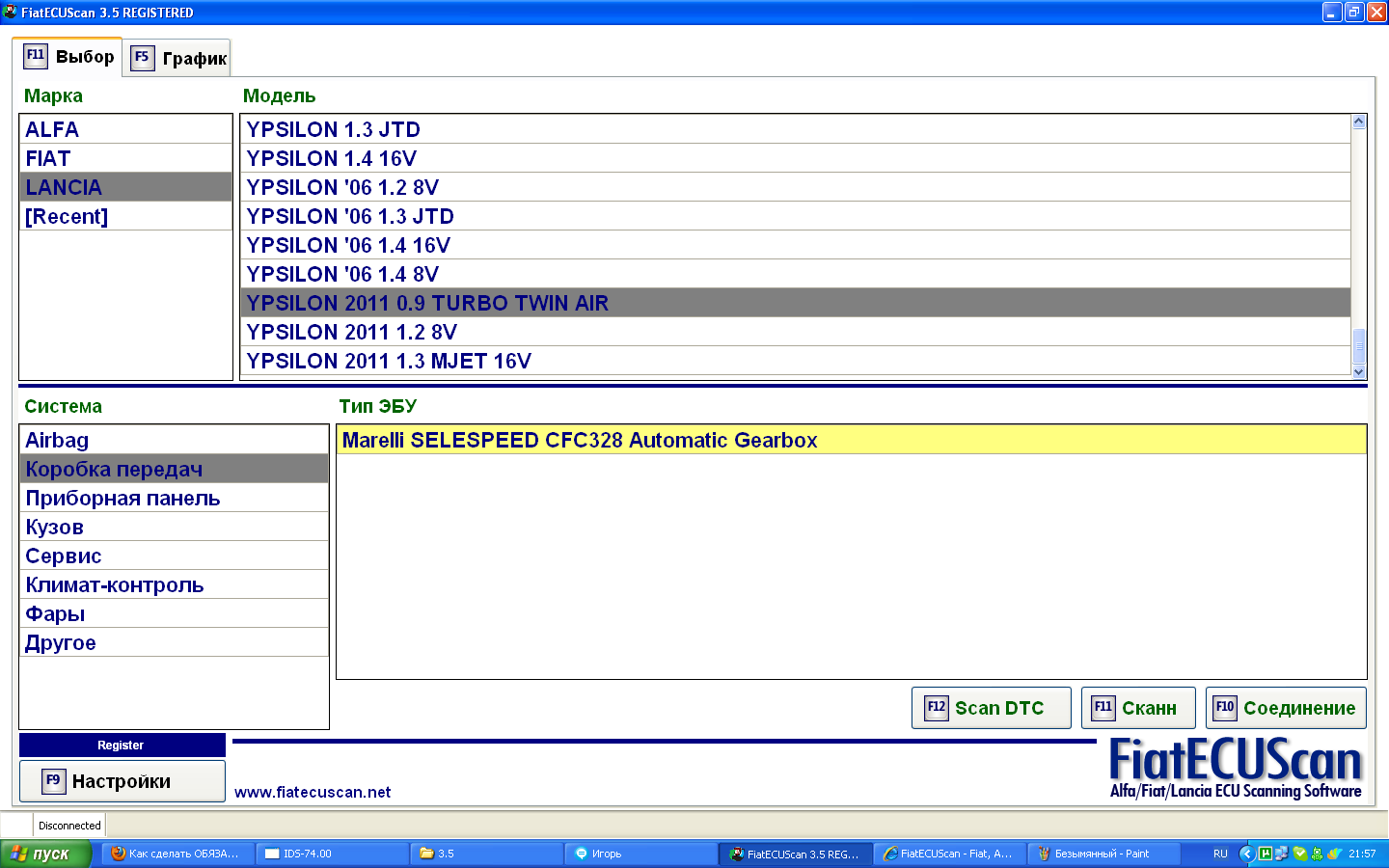Select model YPSILON '06 1.3 JTD
The width and height of the screenshot is (1389, 868).
point(796,216)
